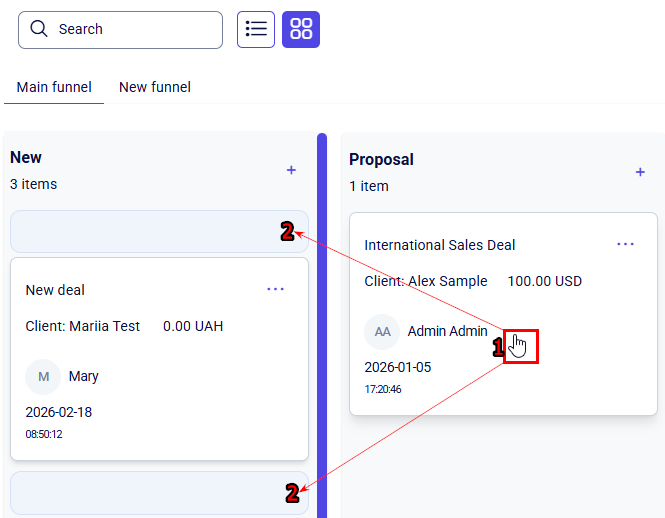The height and width of the screenshot is (518, 665).
Task: Click the empty placeholder above New deal card
Action: pyautogui.click(x=150, y=231)
